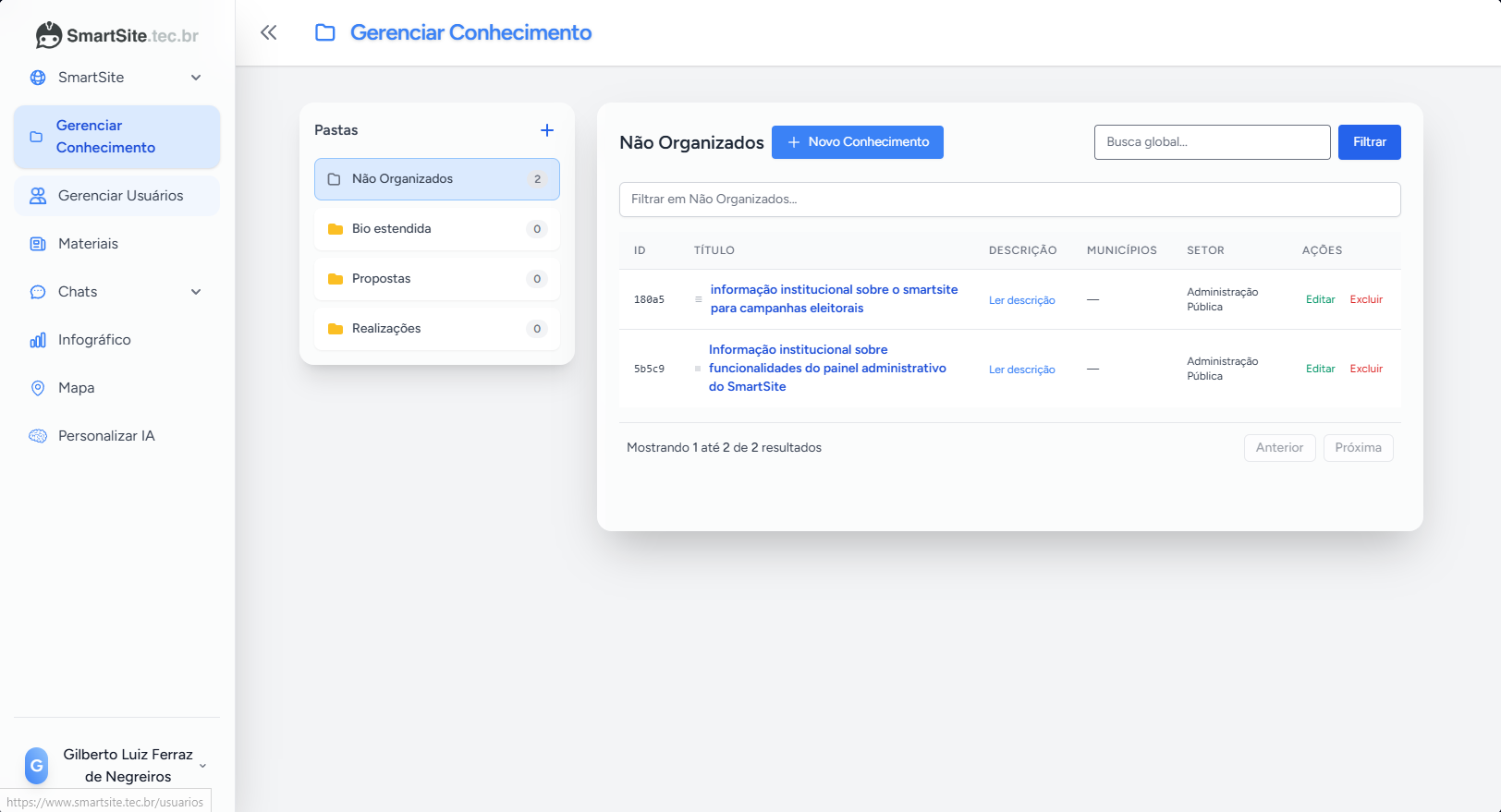Focus the Busca global search field
Viewport: 1501px width, 812px height.
click(x=1213, y=142)
